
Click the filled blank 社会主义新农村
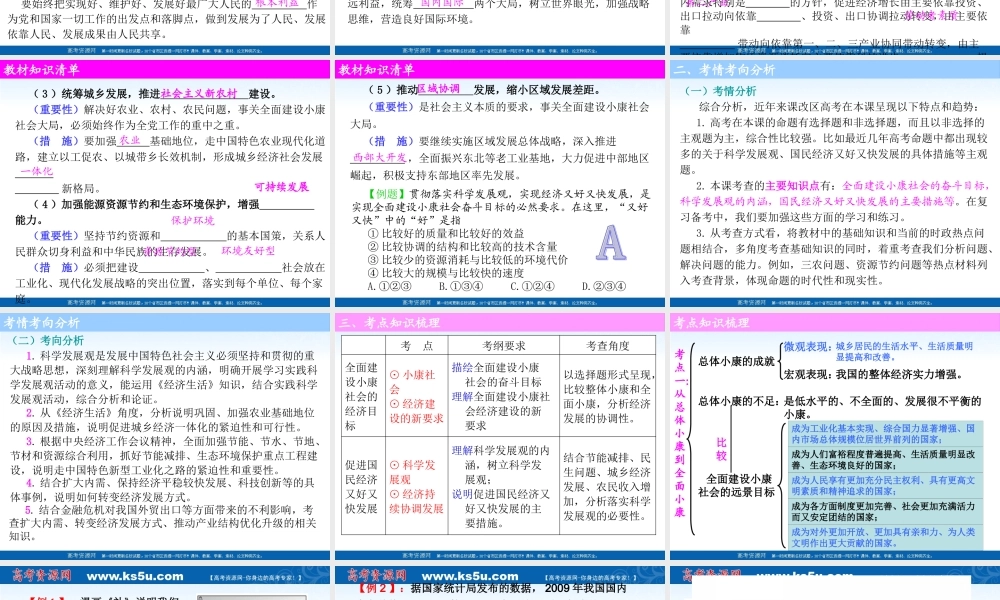(199, 93)
